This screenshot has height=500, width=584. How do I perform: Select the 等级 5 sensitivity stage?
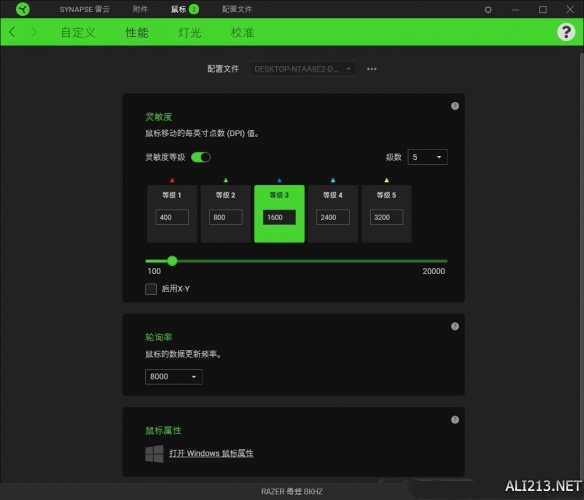[387, 214]
